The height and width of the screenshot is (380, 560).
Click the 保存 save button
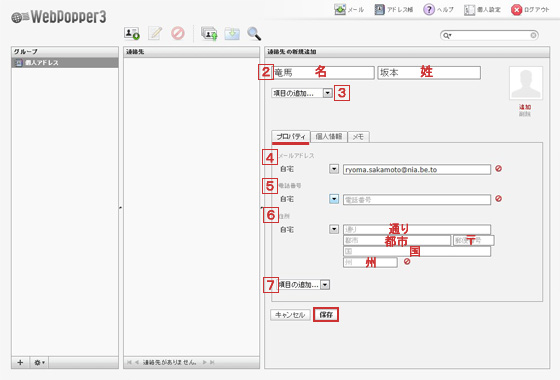(326, 315)
